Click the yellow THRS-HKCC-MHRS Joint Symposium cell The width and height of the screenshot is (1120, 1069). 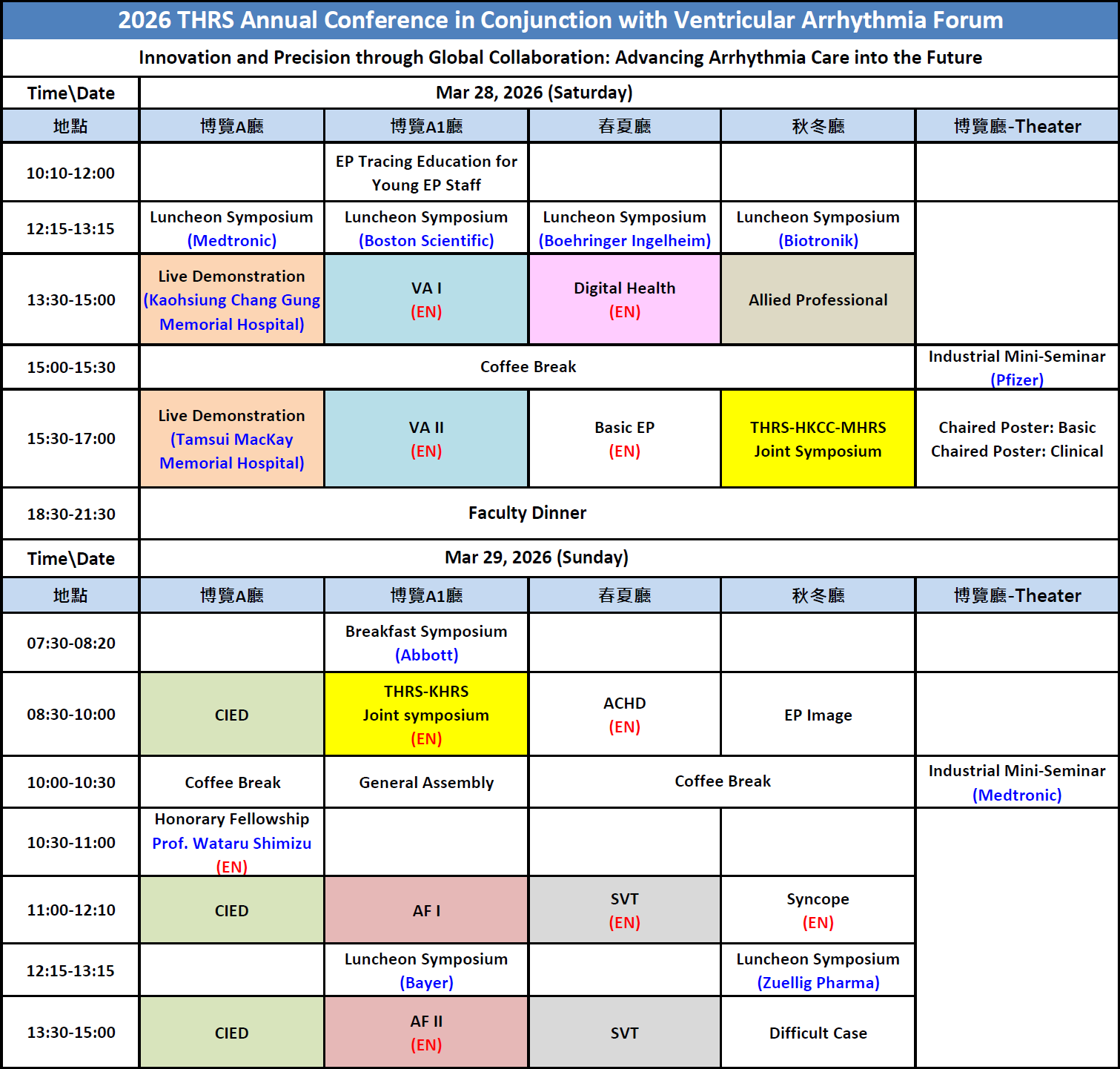click(x=818, y=439)
